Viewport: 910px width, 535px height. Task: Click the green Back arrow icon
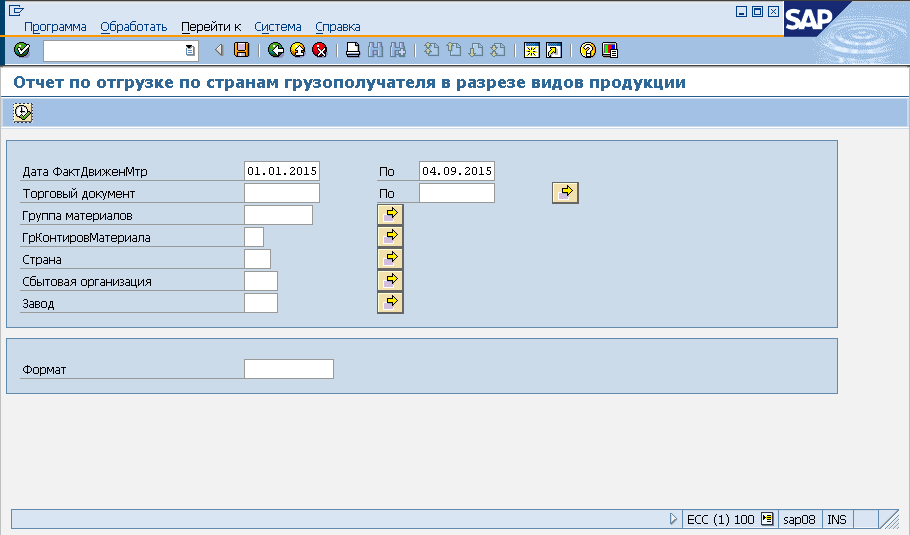(276, 50)
